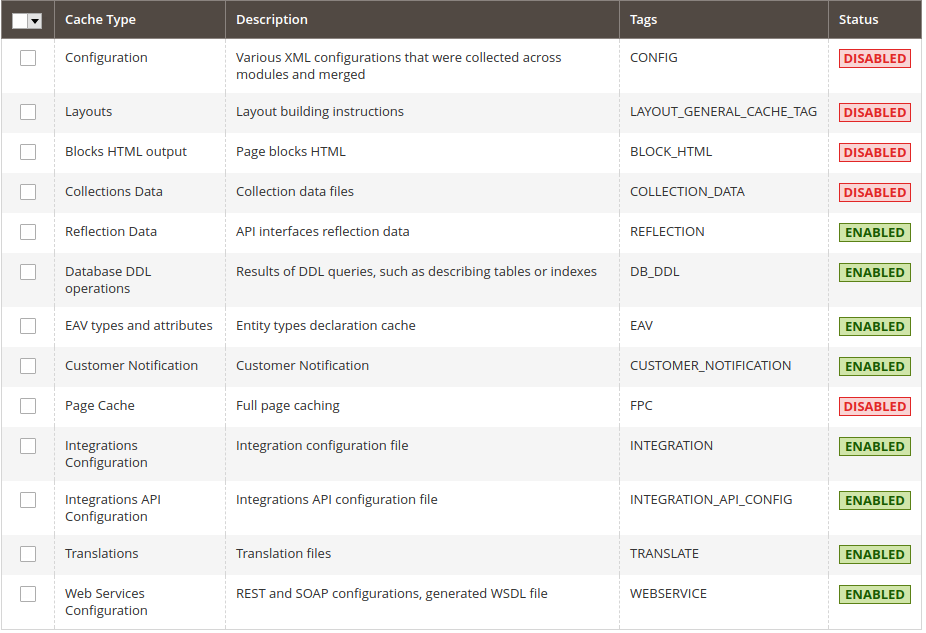926x633 pixels.
Task: Click the ENABLED badge for Integrations Configuration
Action: [x=875, y=447]
